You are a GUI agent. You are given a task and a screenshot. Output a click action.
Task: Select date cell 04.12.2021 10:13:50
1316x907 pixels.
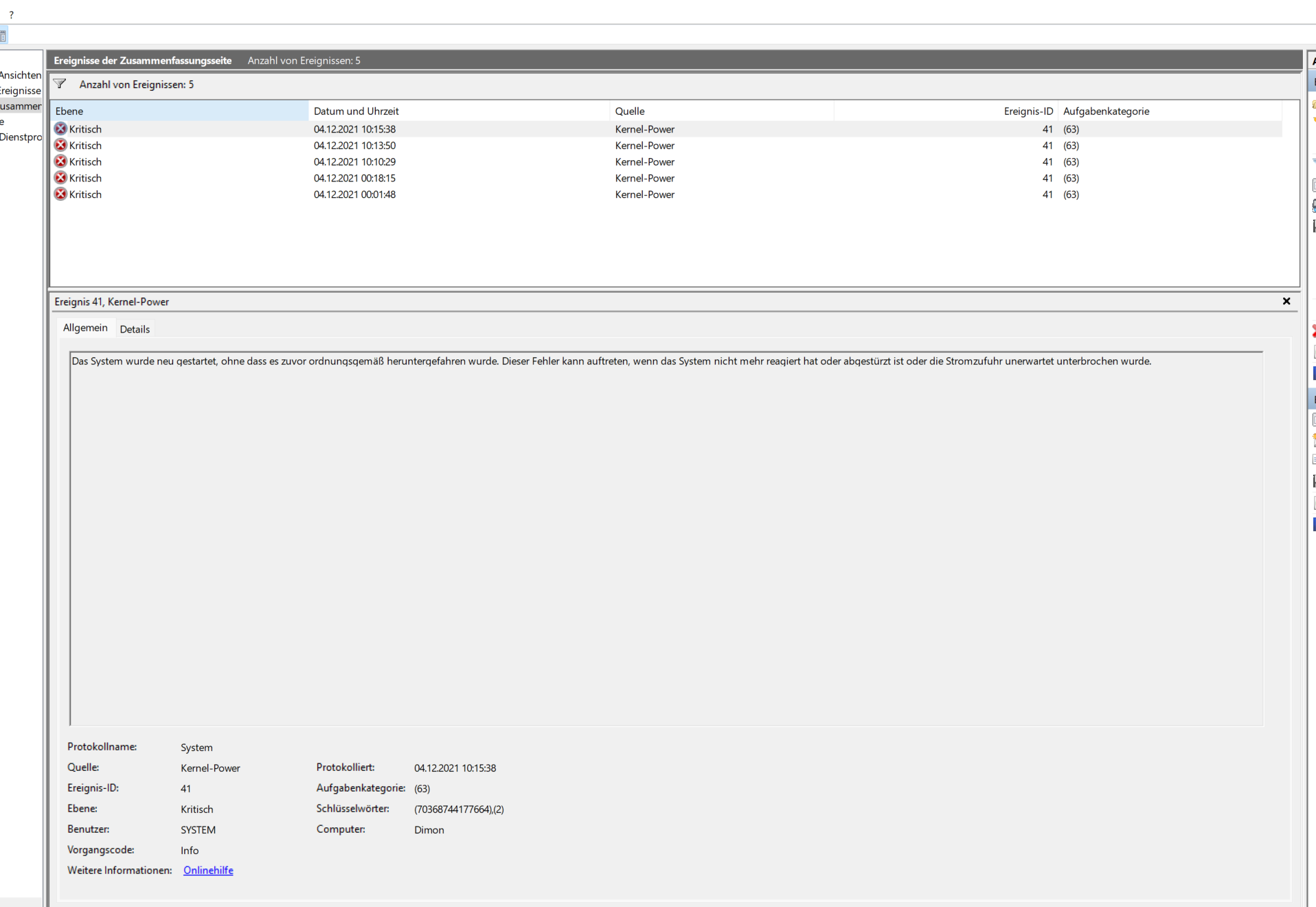tap(354, 146)
